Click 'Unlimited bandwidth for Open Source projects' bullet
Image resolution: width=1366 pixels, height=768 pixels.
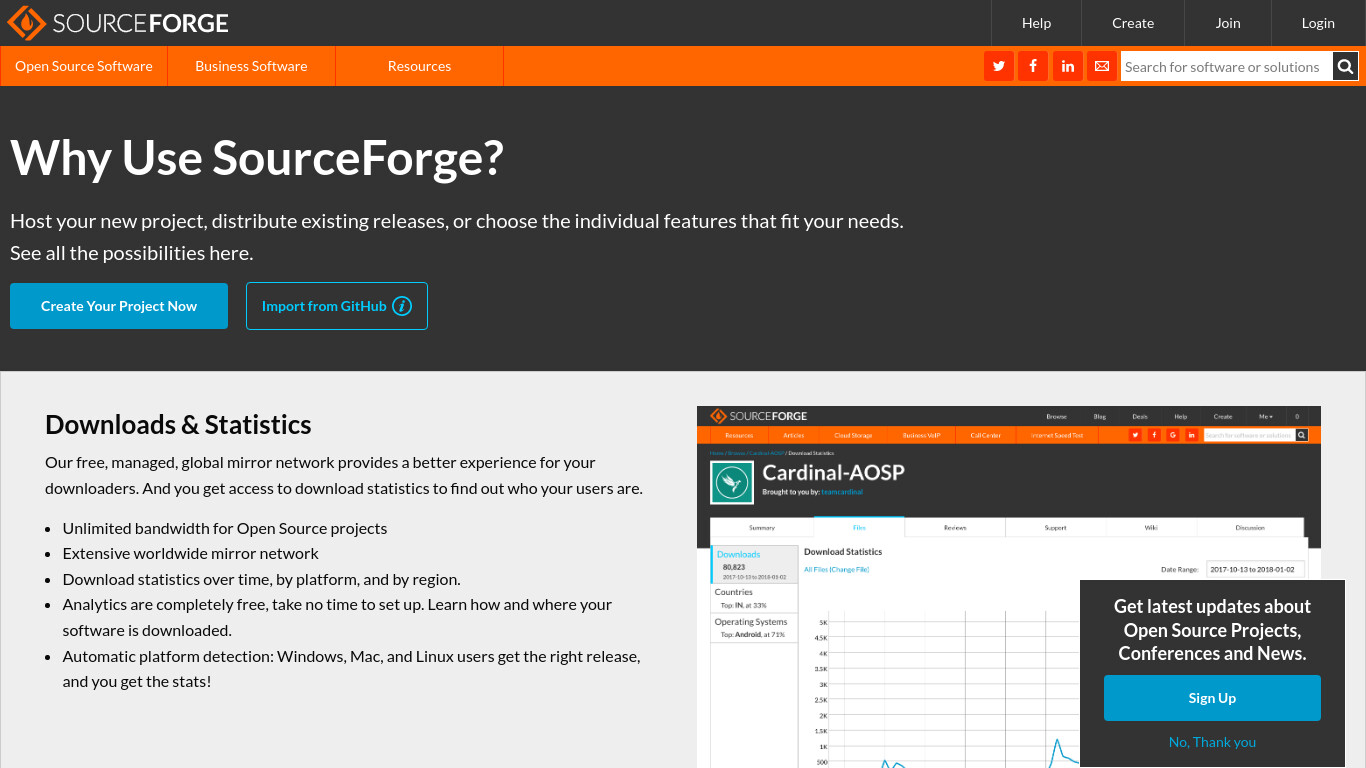tap(225, 528)
